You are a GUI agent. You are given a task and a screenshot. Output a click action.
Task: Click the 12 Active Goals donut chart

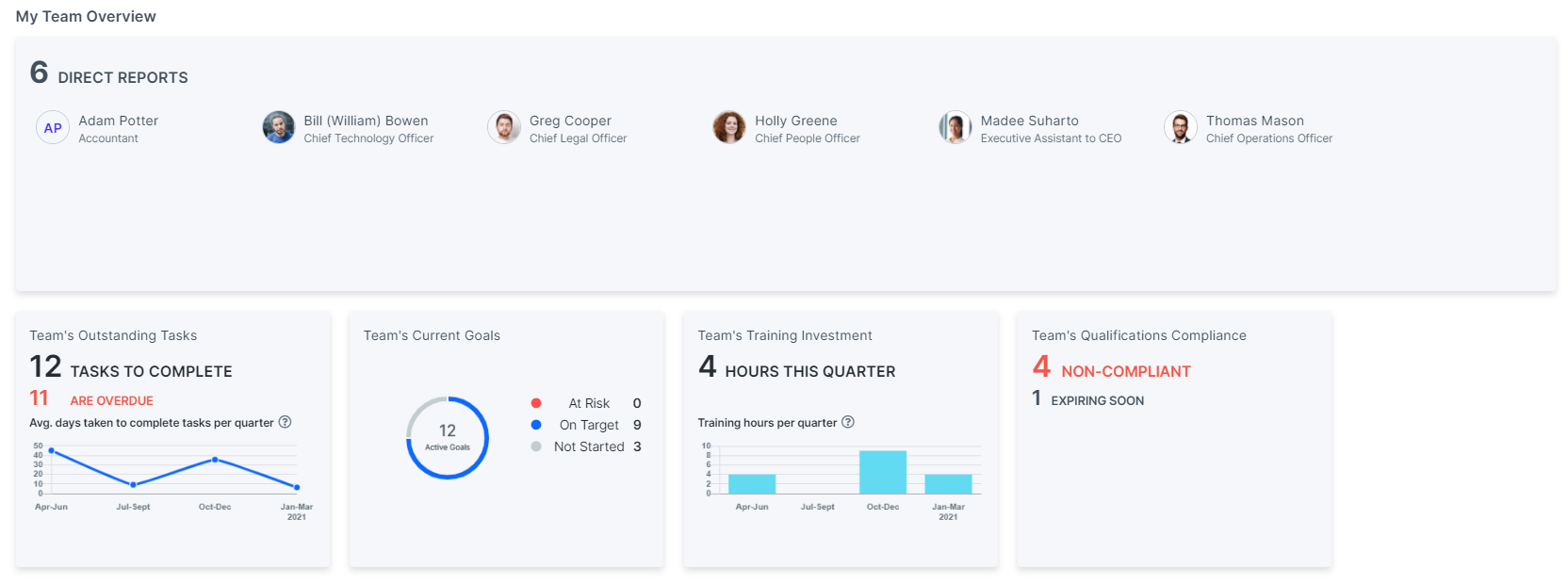point(448,437)
